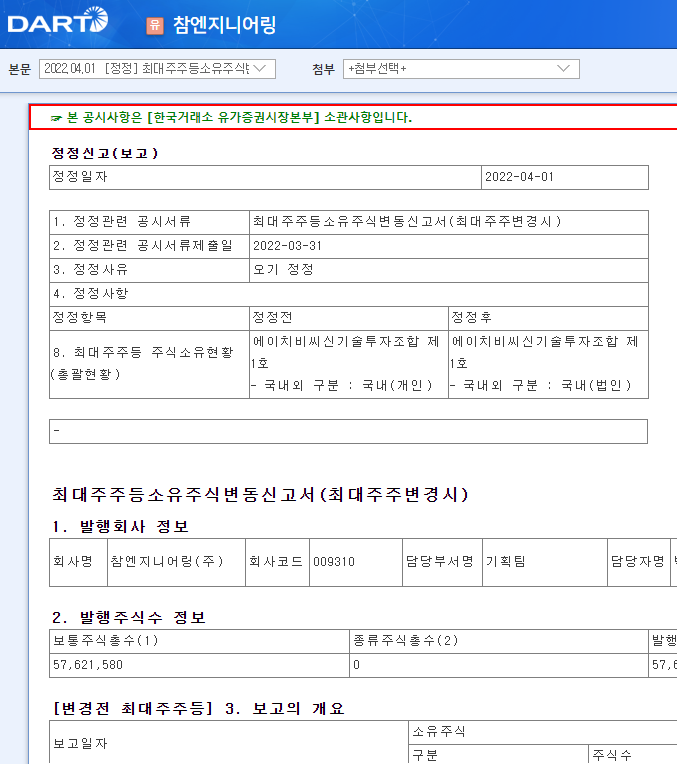
Task: Click the orange 유 market badge icon
Action: coord(155,25)
